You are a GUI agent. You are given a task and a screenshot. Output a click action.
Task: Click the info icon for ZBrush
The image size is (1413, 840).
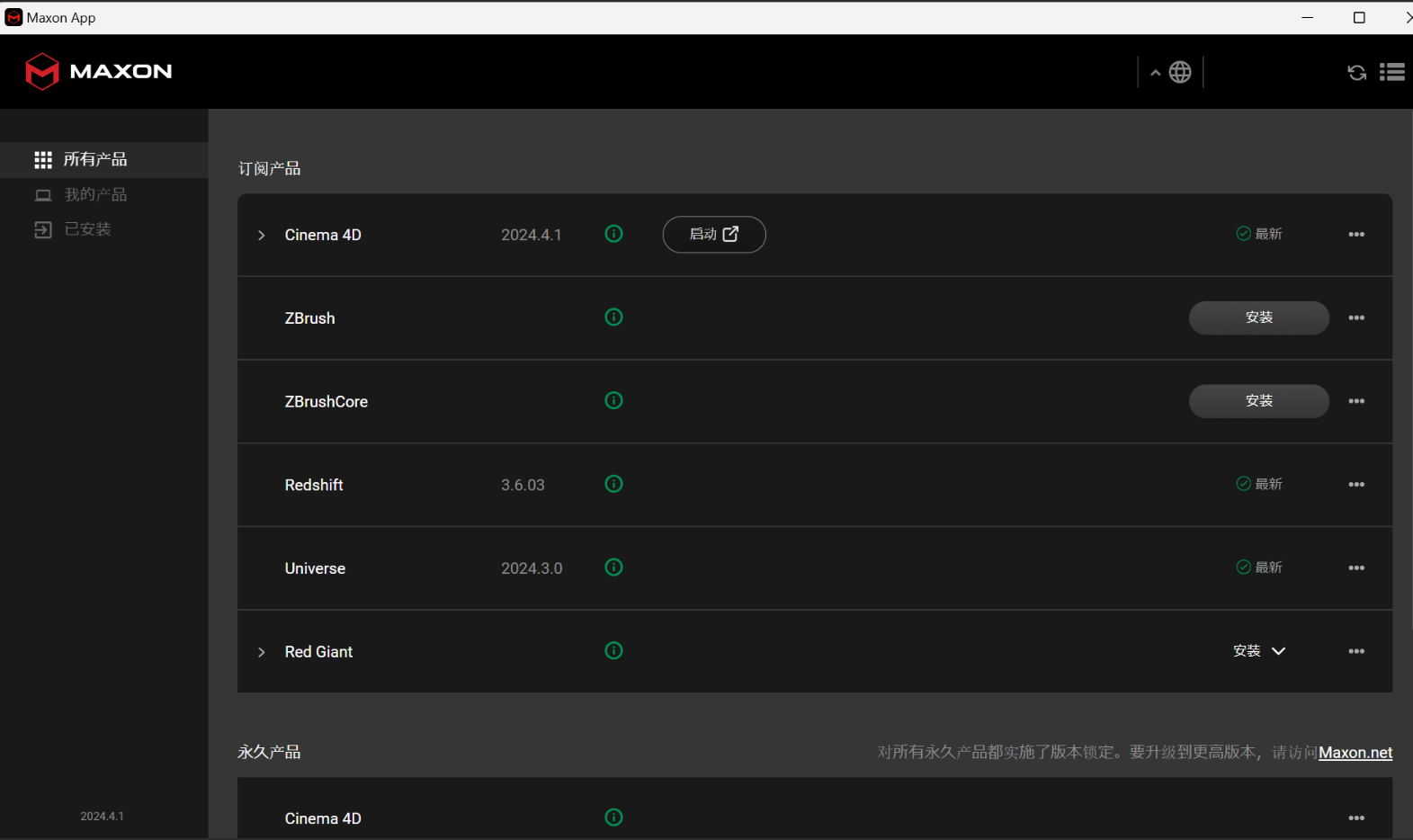[613, 317]
